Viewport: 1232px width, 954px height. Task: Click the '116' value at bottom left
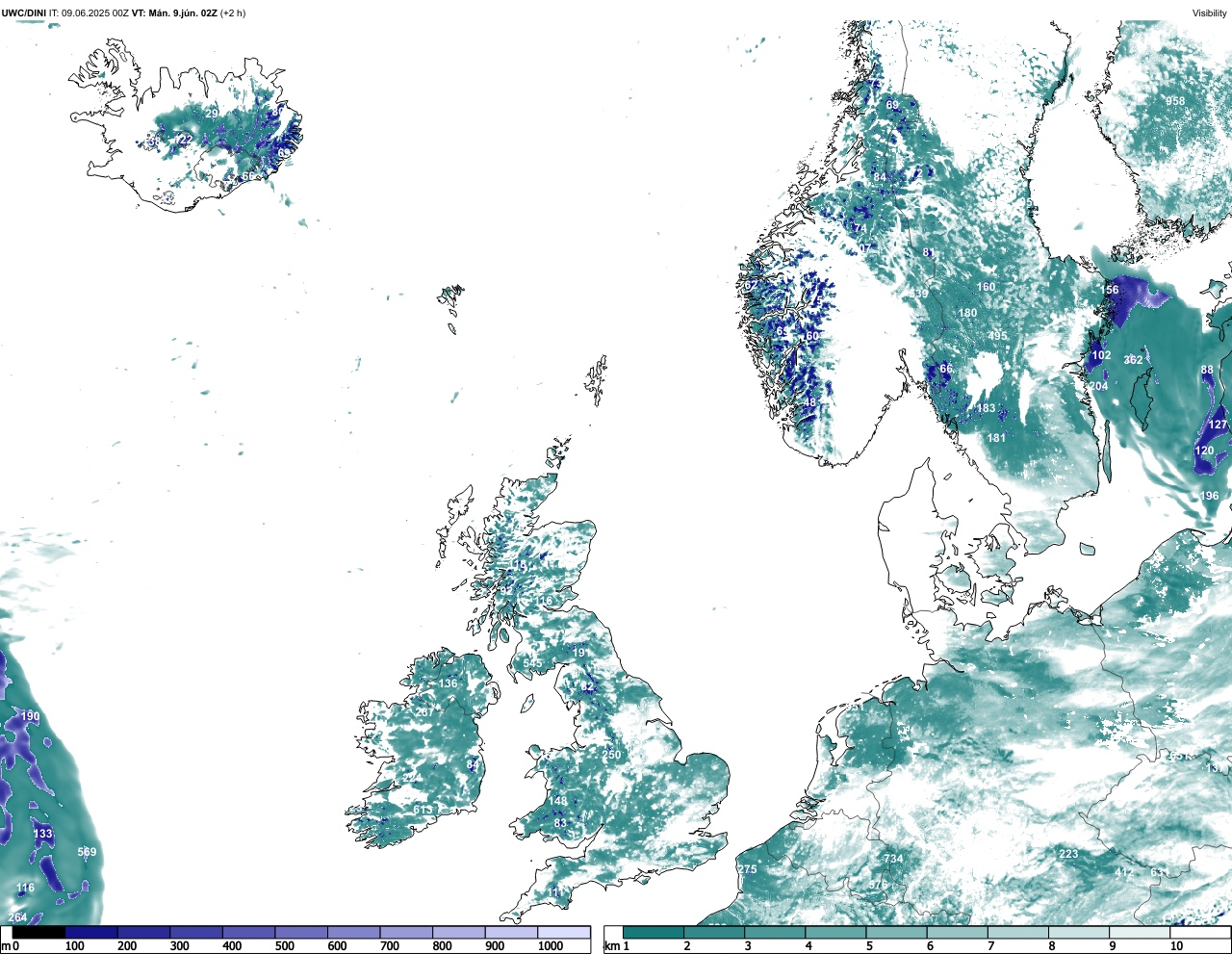click(25, 888)
